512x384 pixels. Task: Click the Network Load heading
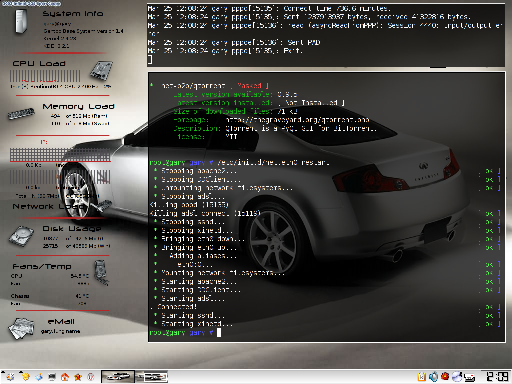point(49,206)
